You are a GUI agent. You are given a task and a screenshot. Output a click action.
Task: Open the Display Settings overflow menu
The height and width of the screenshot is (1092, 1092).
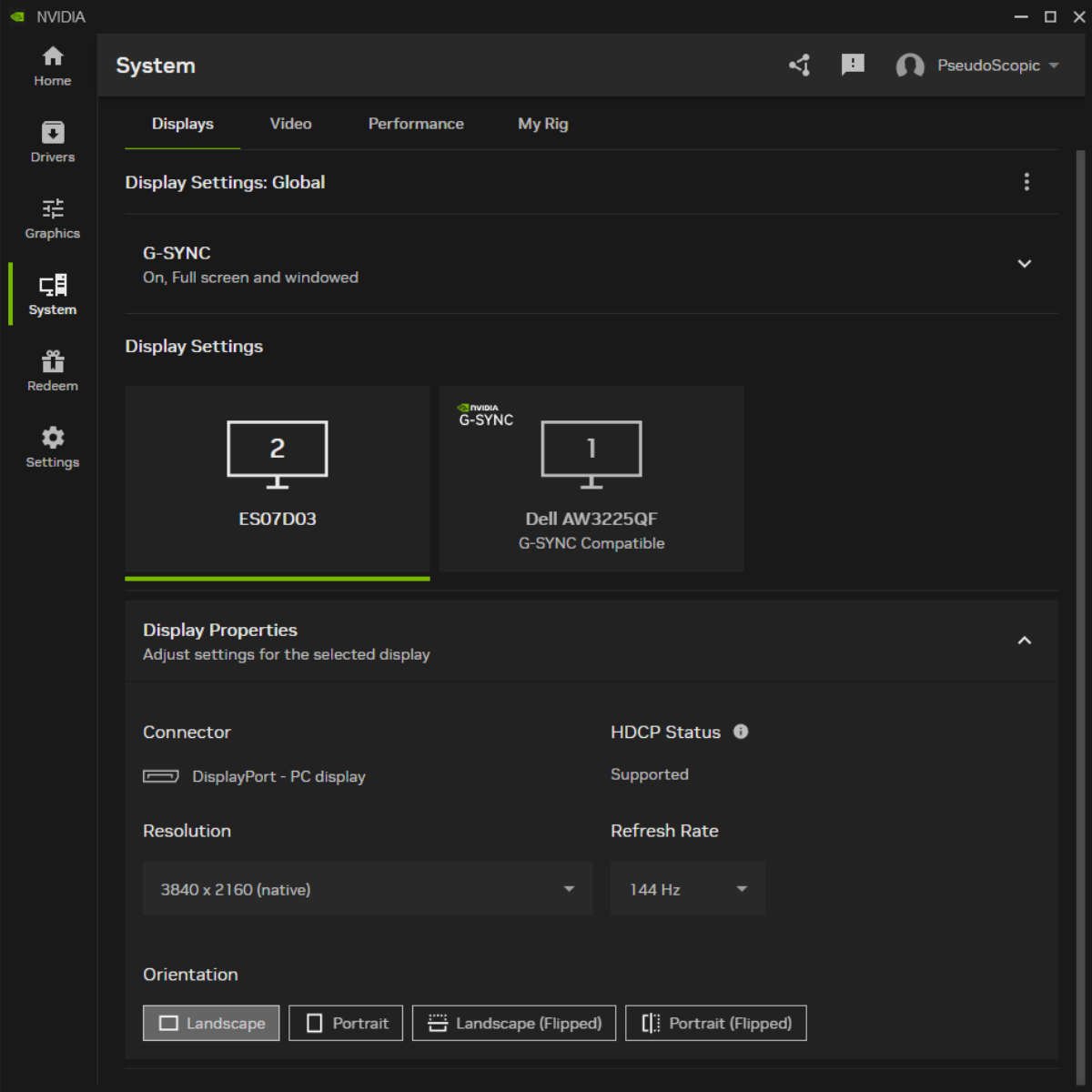click(x=1026, y=182)
